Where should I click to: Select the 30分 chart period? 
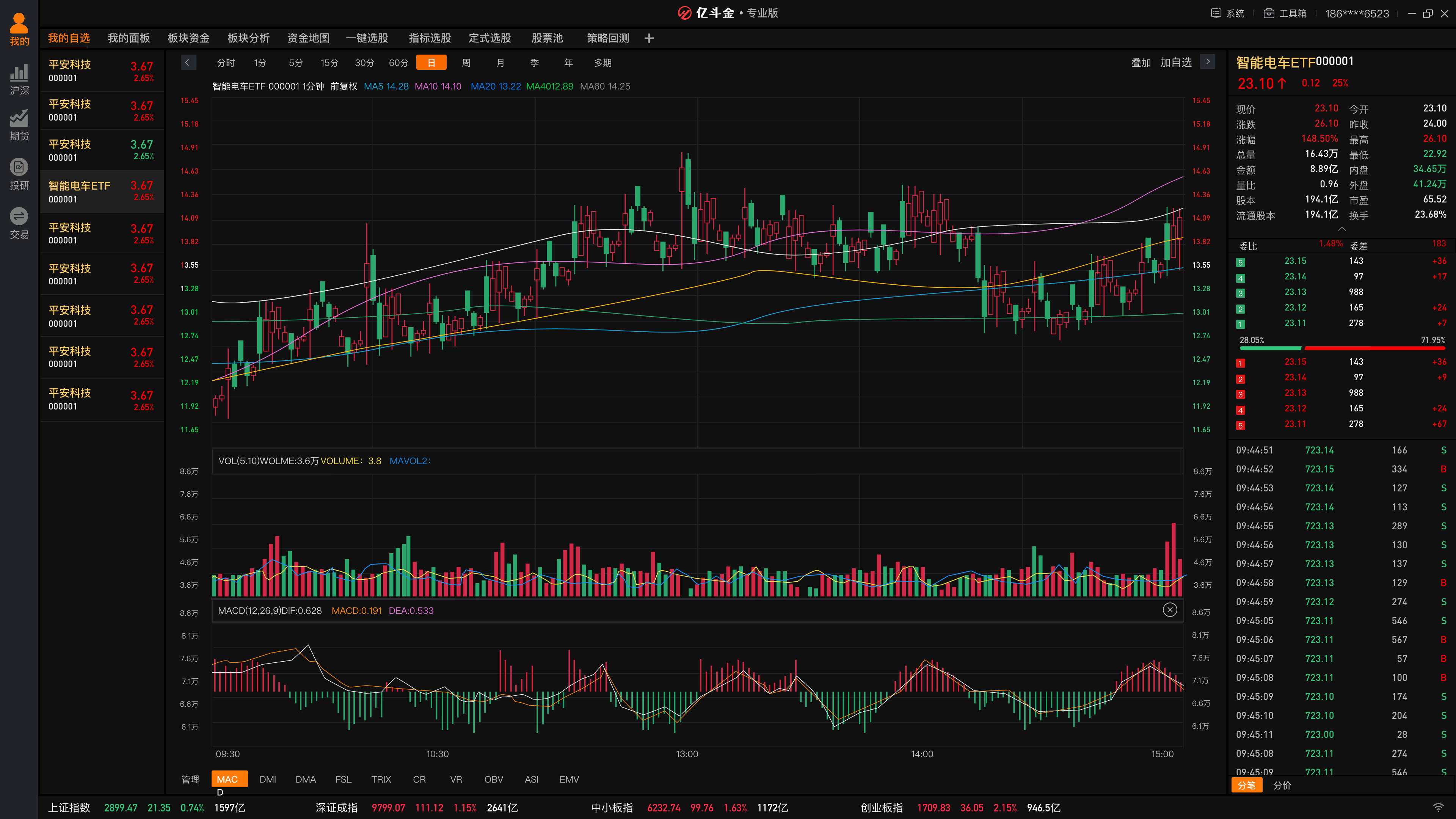click(364, 63)
